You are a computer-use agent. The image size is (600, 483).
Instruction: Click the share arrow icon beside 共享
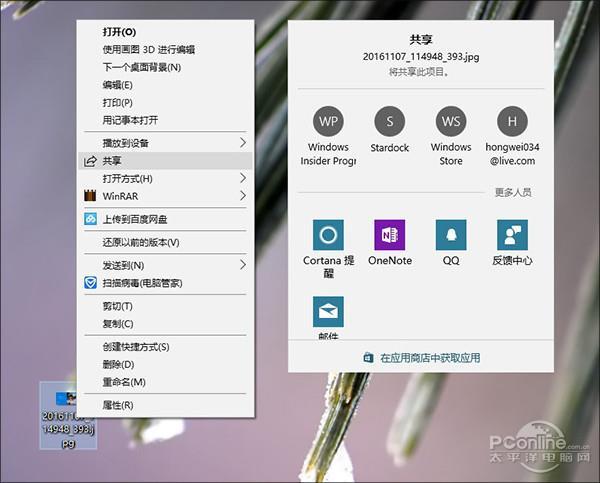(x=90, y=161)
